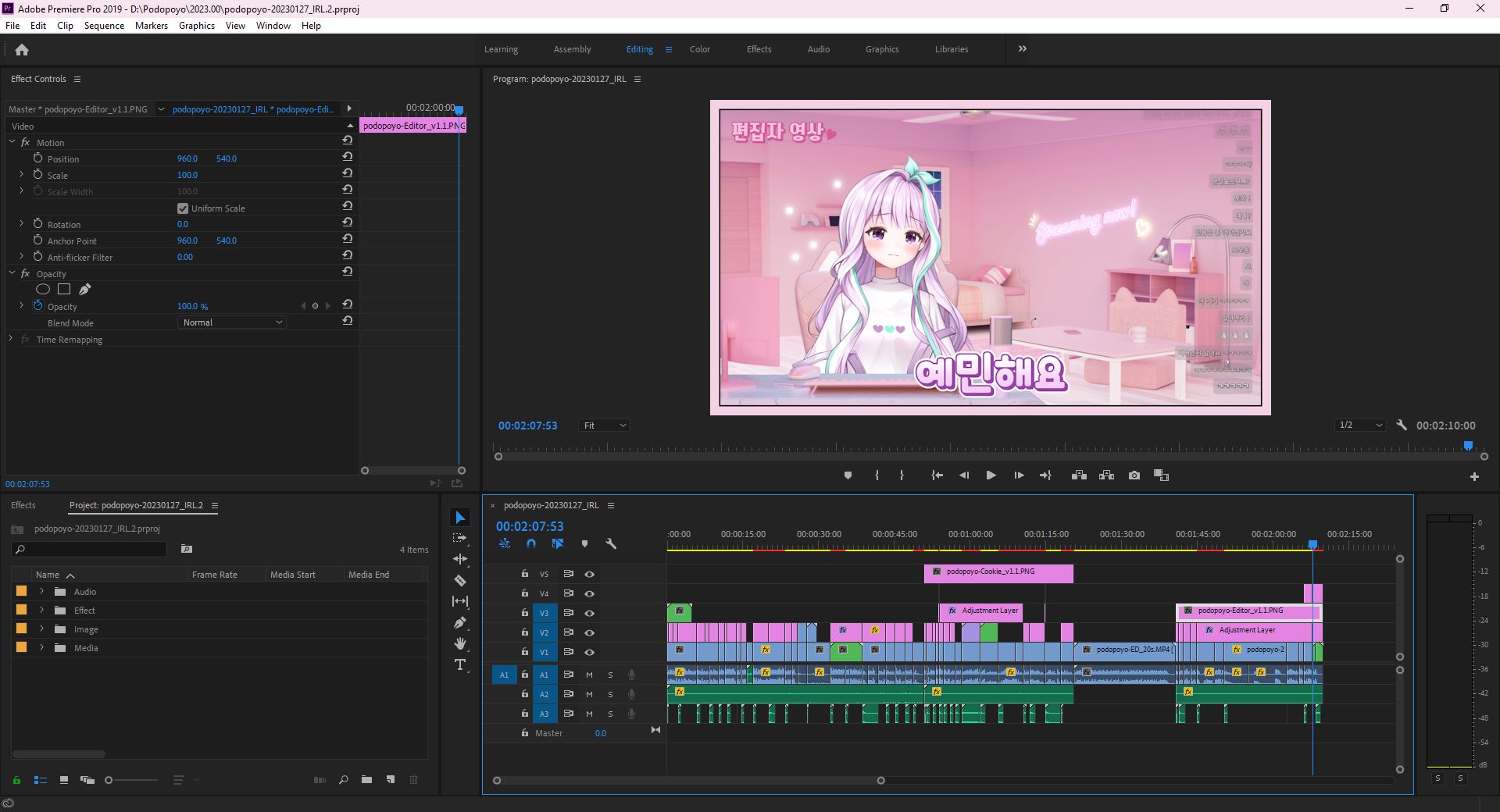Collapse the Motion effect
Viewport: 1500px width, 812px height.
[12, 142]
